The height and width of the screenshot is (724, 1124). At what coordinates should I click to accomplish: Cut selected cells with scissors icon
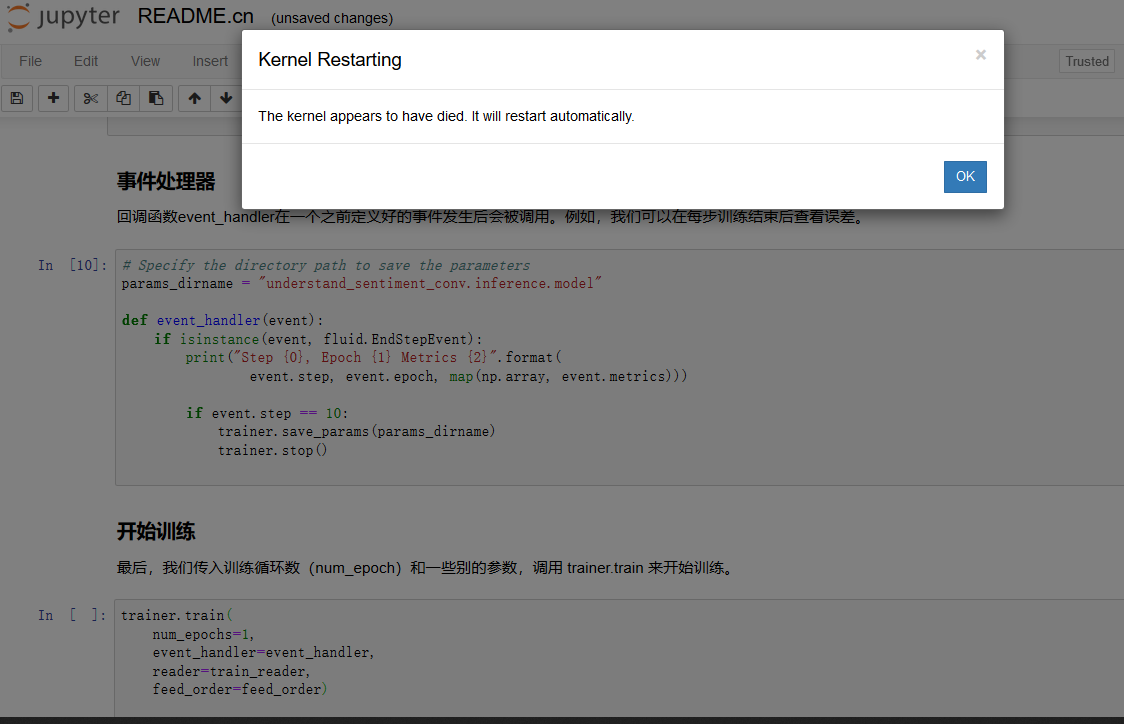[x=90, y=98]
